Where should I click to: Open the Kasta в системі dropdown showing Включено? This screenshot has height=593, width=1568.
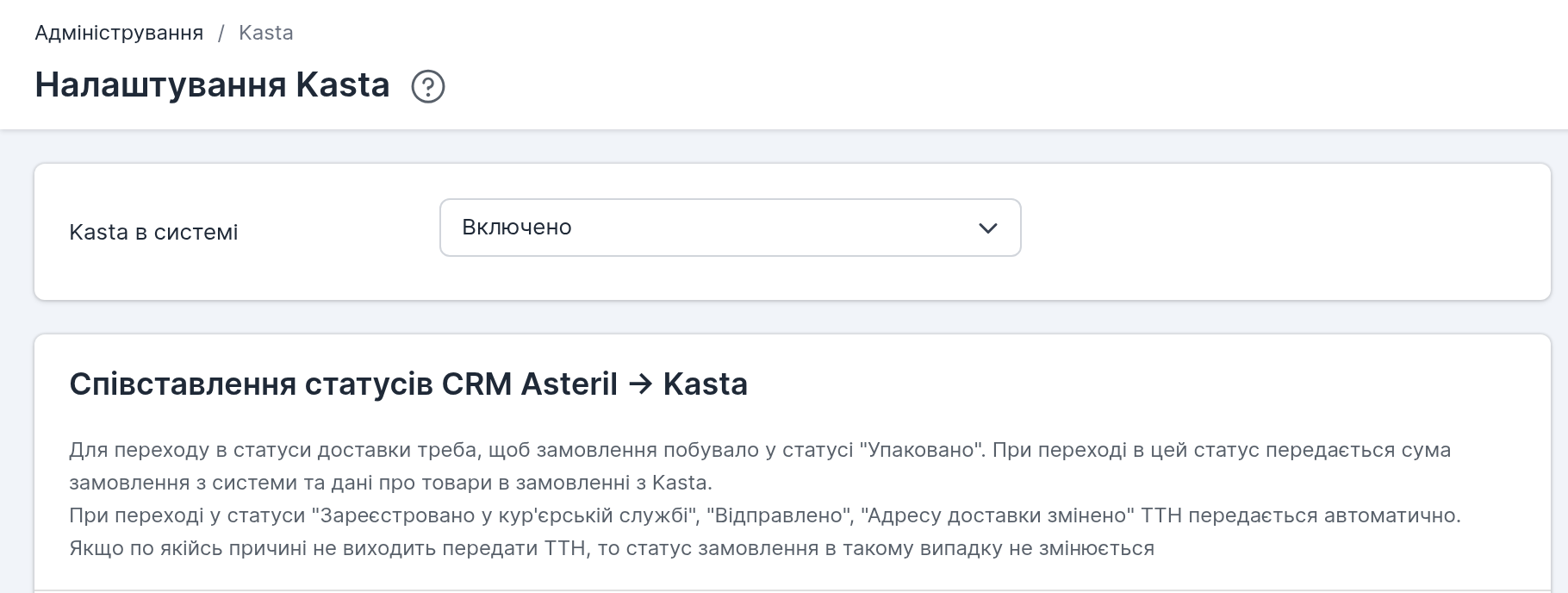(730, 228)
